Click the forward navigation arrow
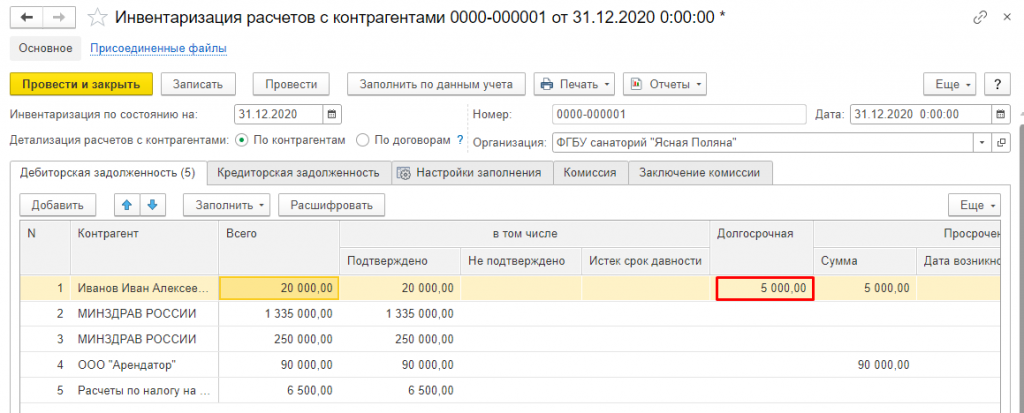Viewport: 1024px width, 413px height. point(57,17)
